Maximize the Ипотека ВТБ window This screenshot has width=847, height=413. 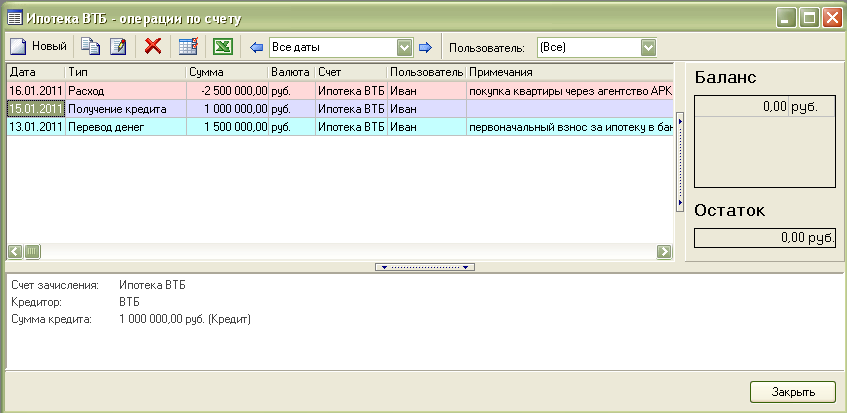coord(809,19)
